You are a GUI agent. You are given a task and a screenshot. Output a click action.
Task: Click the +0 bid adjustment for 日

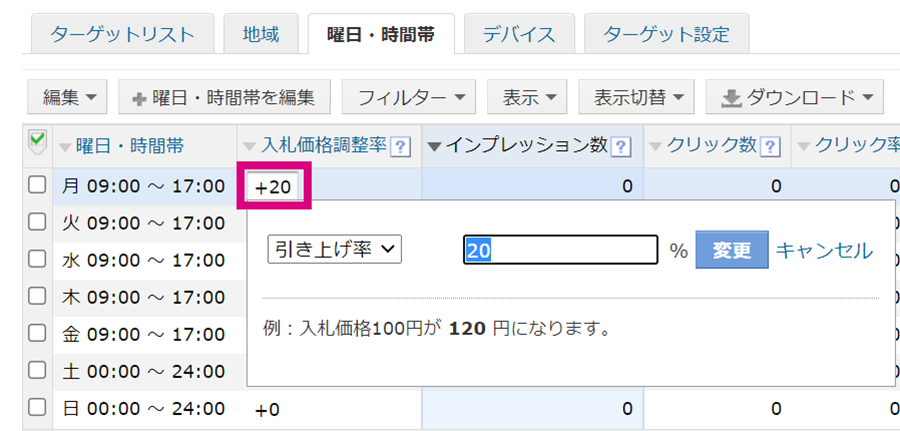[267, 409]
